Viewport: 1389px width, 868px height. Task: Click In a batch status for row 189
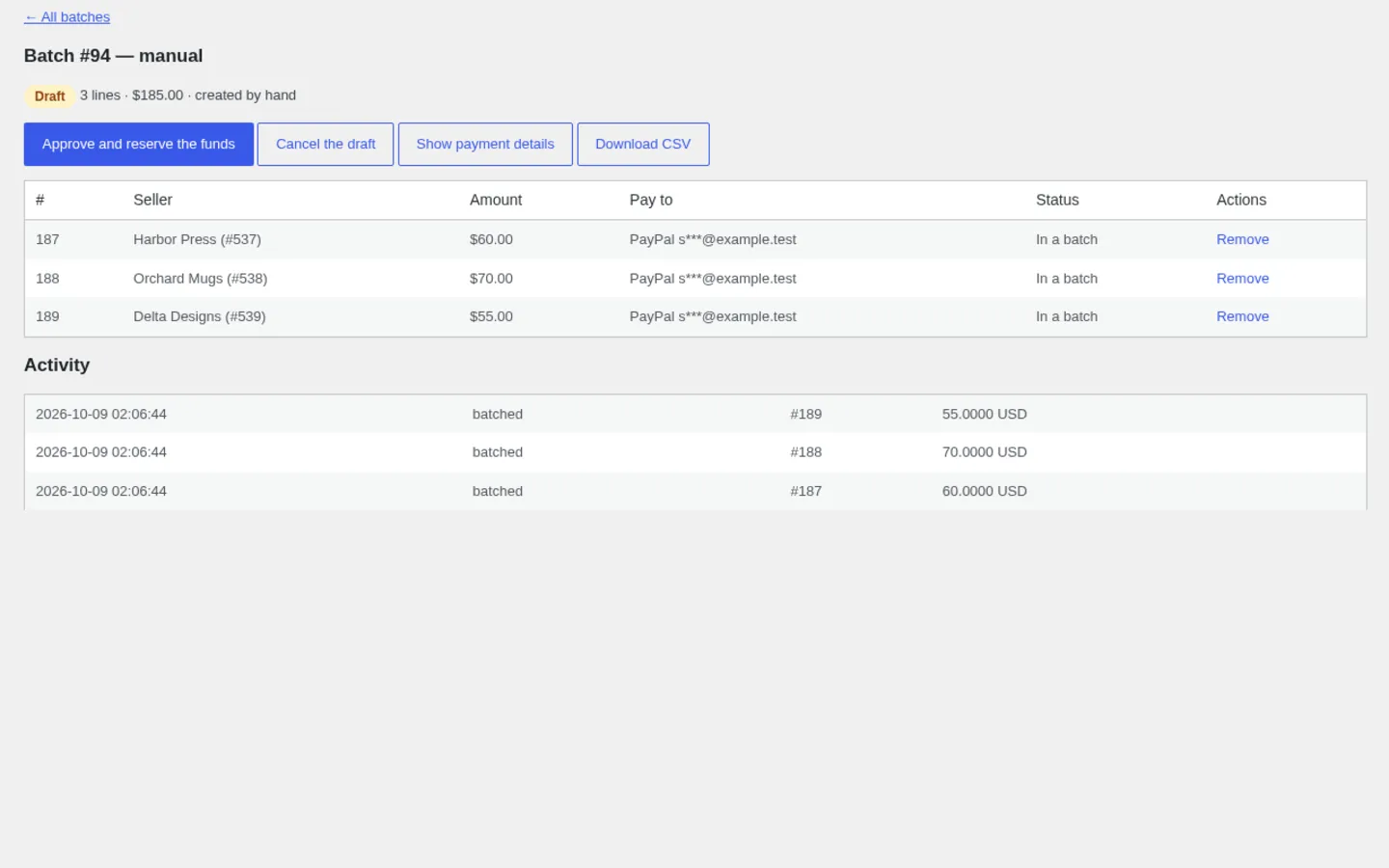click(1067, 316)
